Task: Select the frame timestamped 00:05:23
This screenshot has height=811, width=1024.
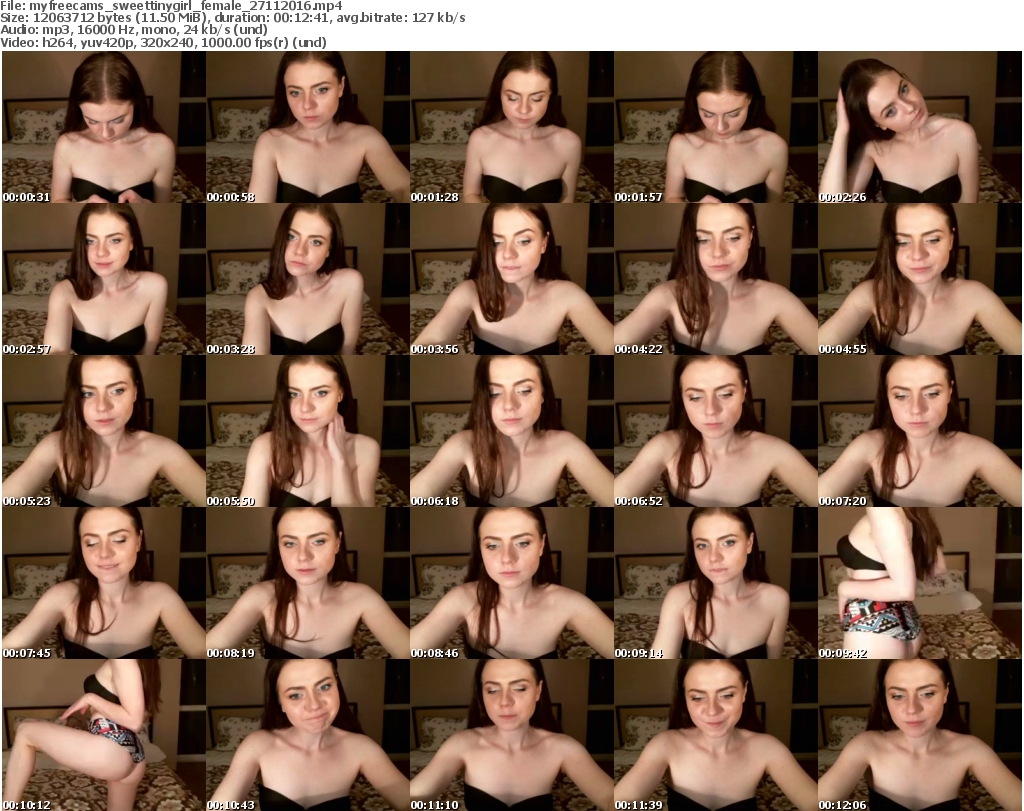Action: [x=103, y=431]
